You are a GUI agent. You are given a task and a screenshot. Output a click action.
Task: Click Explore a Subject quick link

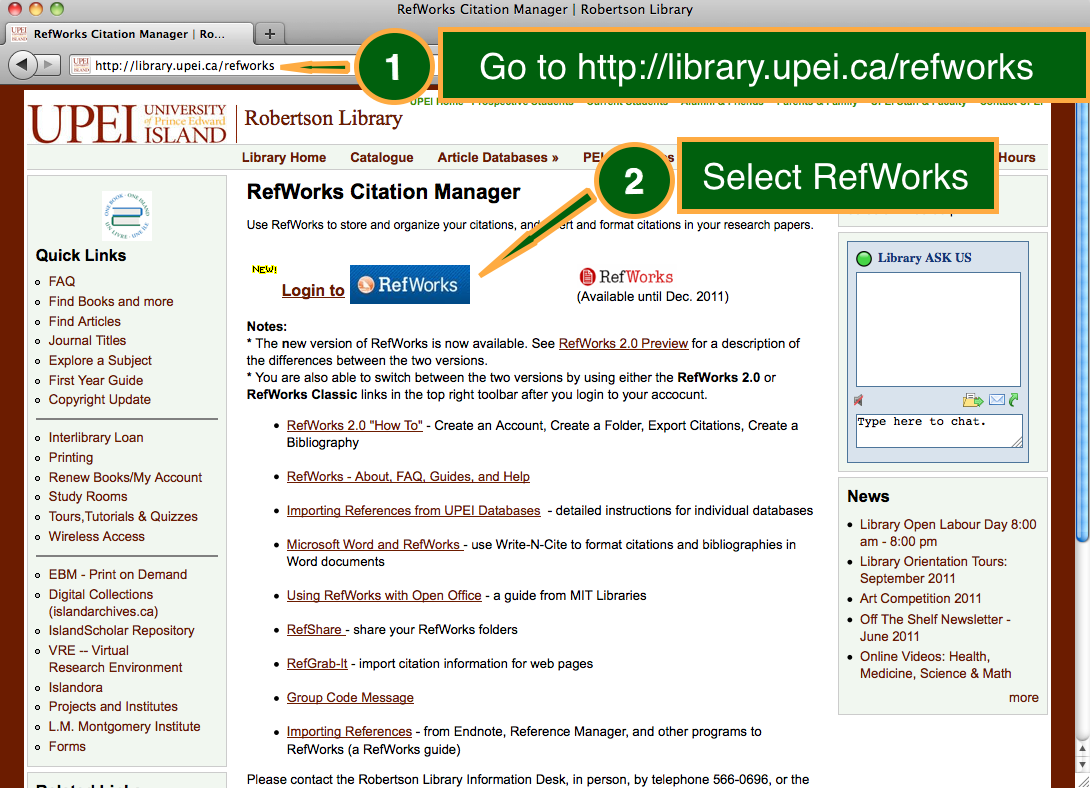tap(100, 361)
